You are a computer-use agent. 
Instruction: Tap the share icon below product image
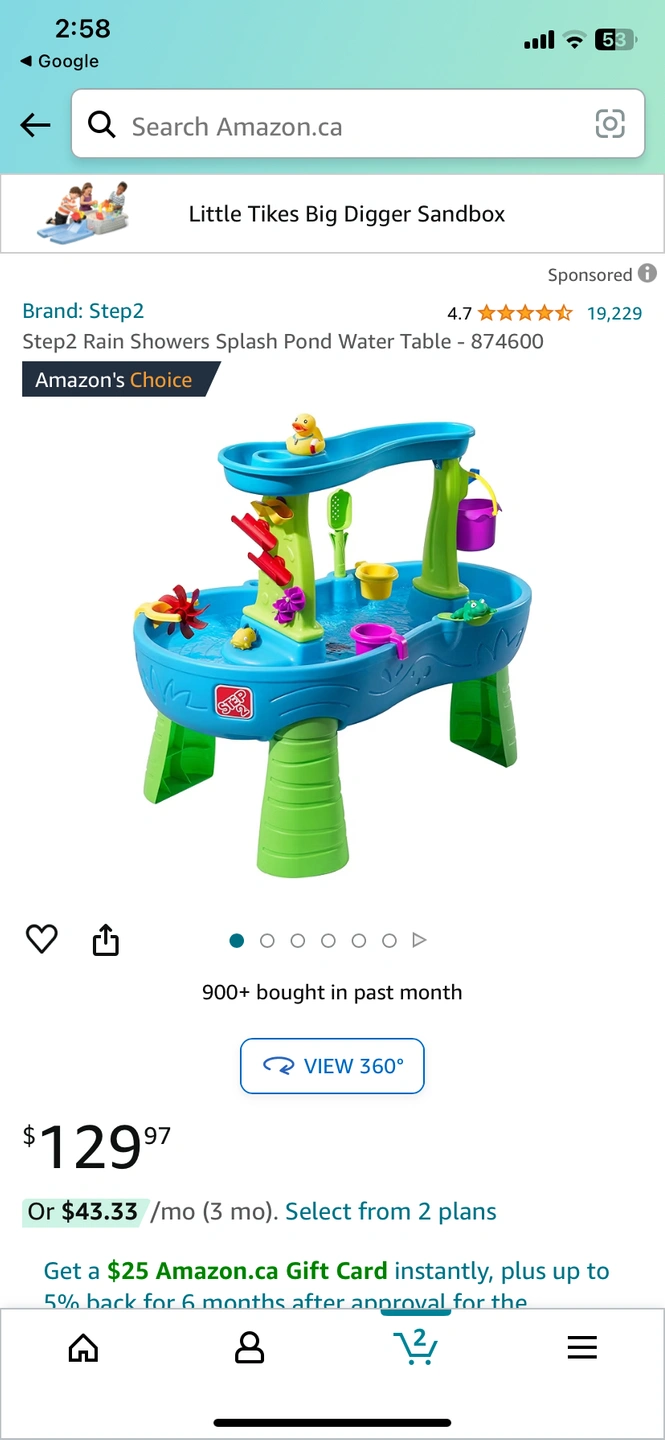coord(106,939)
